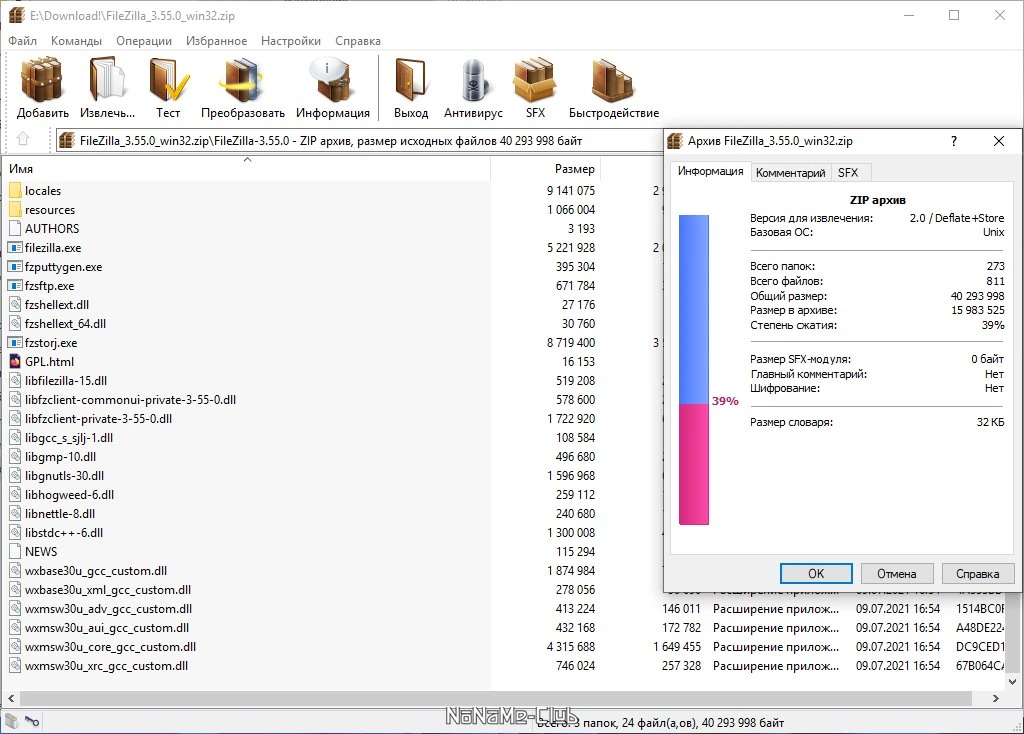Viewport: 1024px width, 734px height.
Task: Select libnettle-8.dll in the list
Action: pos(59,513)
